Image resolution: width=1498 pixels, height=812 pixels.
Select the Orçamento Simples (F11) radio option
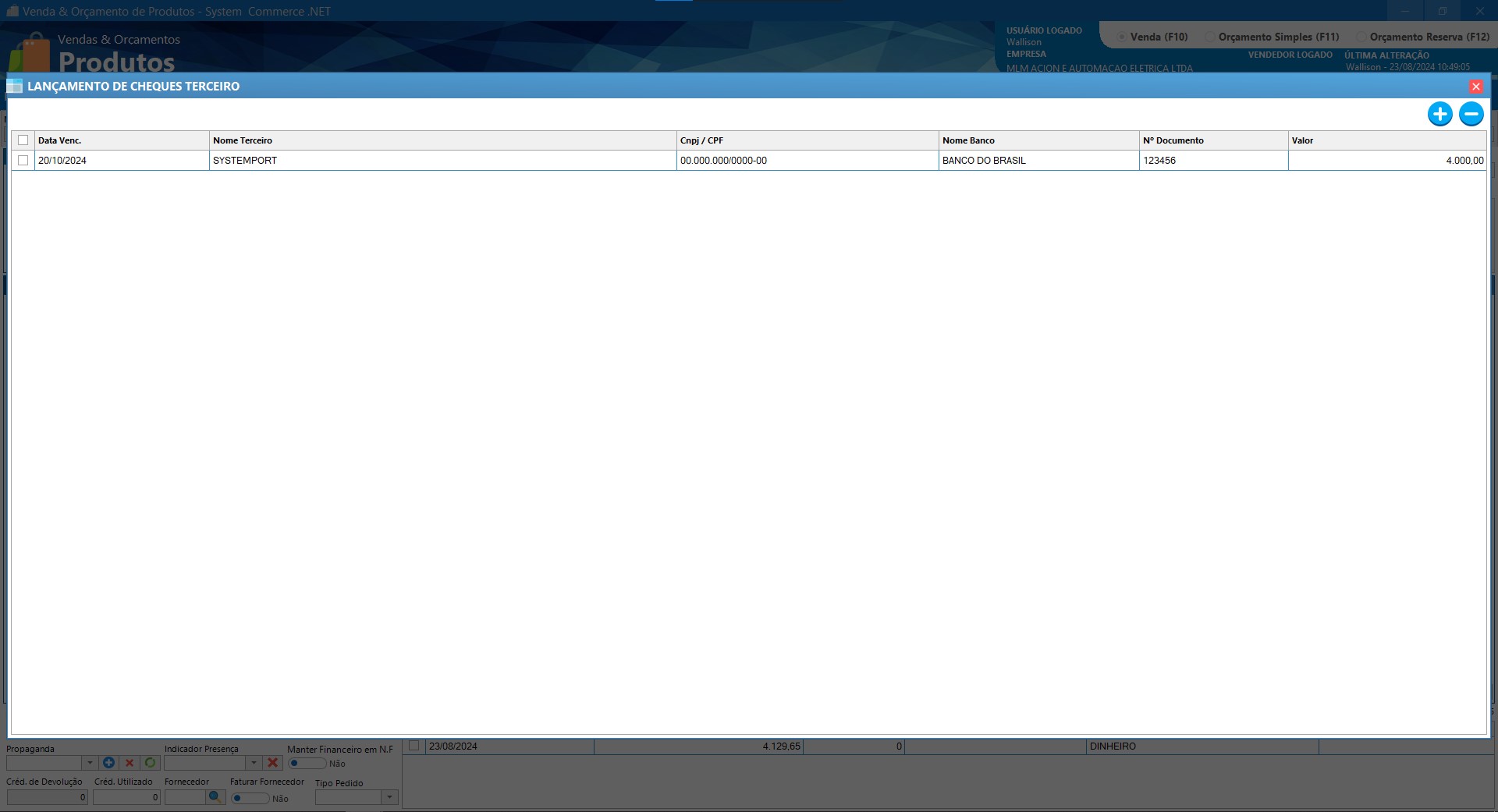pos(1210,37)
